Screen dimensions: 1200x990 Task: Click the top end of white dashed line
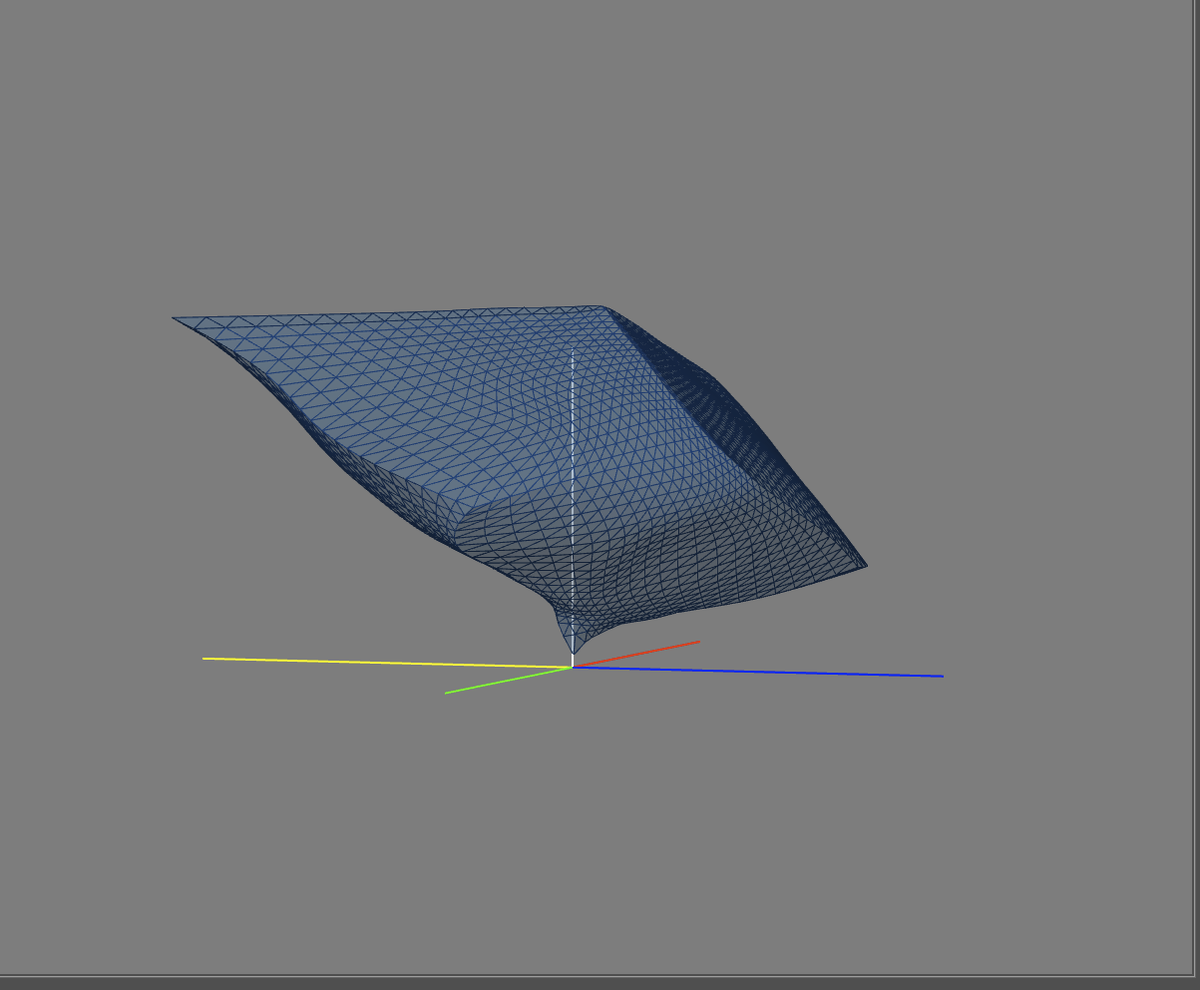572,352
